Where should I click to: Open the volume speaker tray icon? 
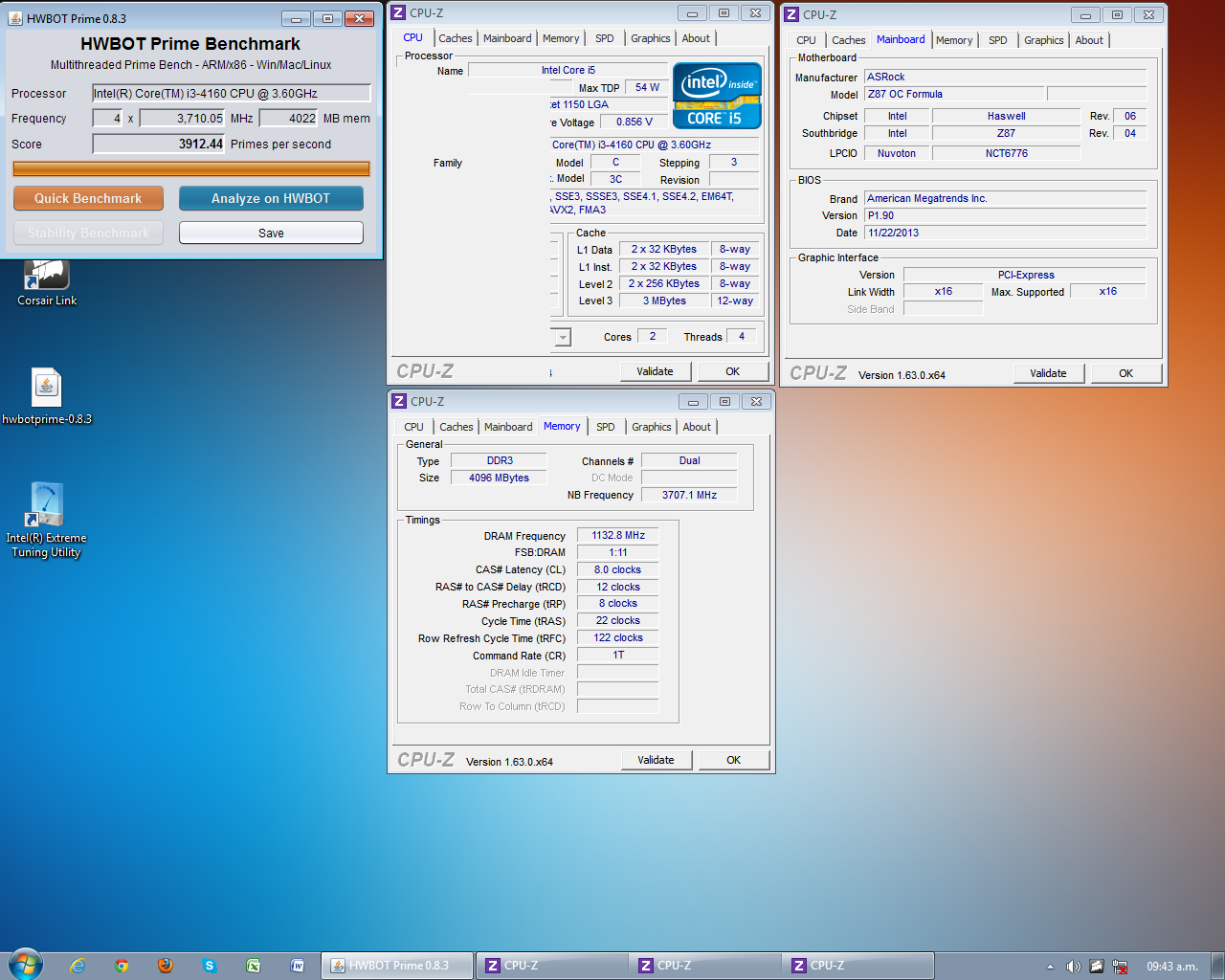tap(1074, 967)
